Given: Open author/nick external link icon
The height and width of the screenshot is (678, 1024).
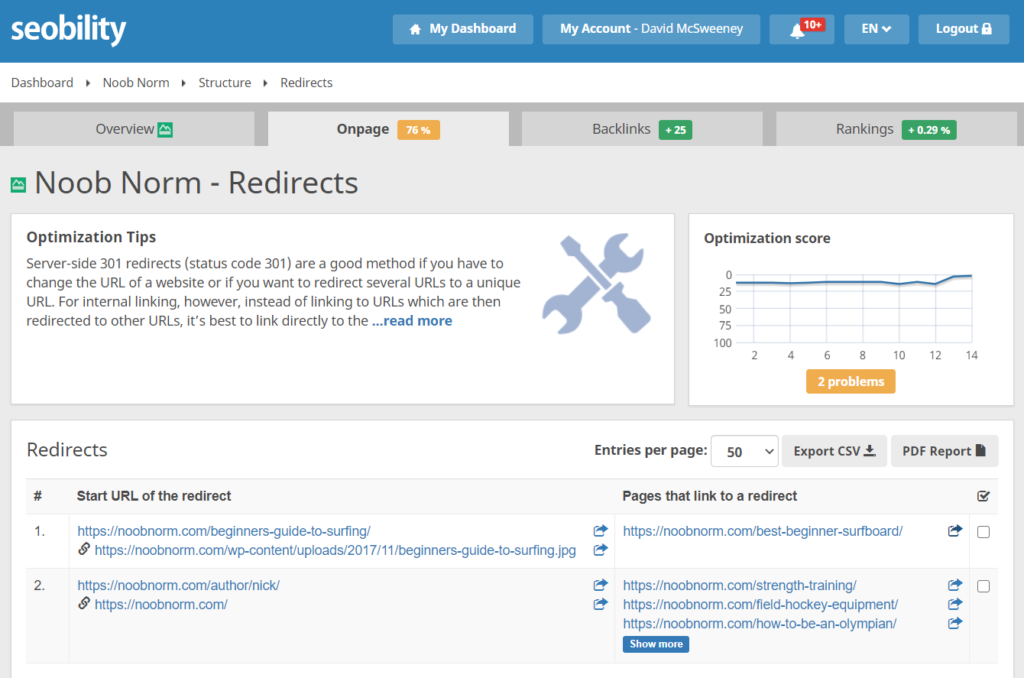Looking at the screenshot, I should pos(600,585).
